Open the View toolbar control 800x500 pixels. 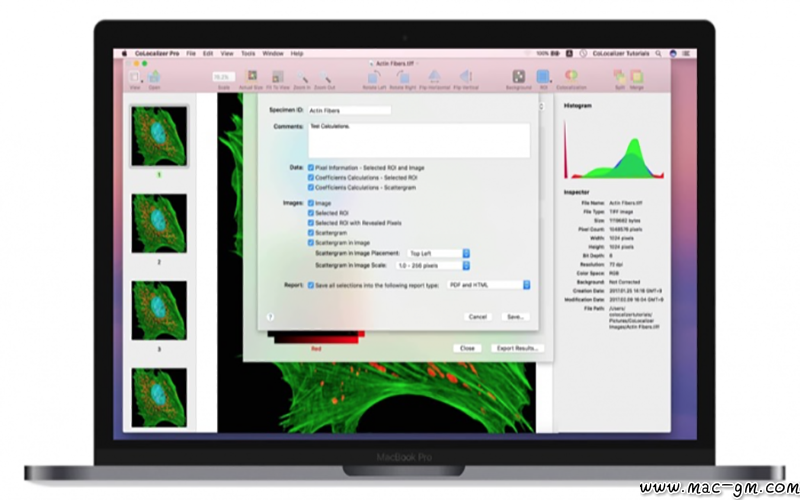[x=135, y=77]
